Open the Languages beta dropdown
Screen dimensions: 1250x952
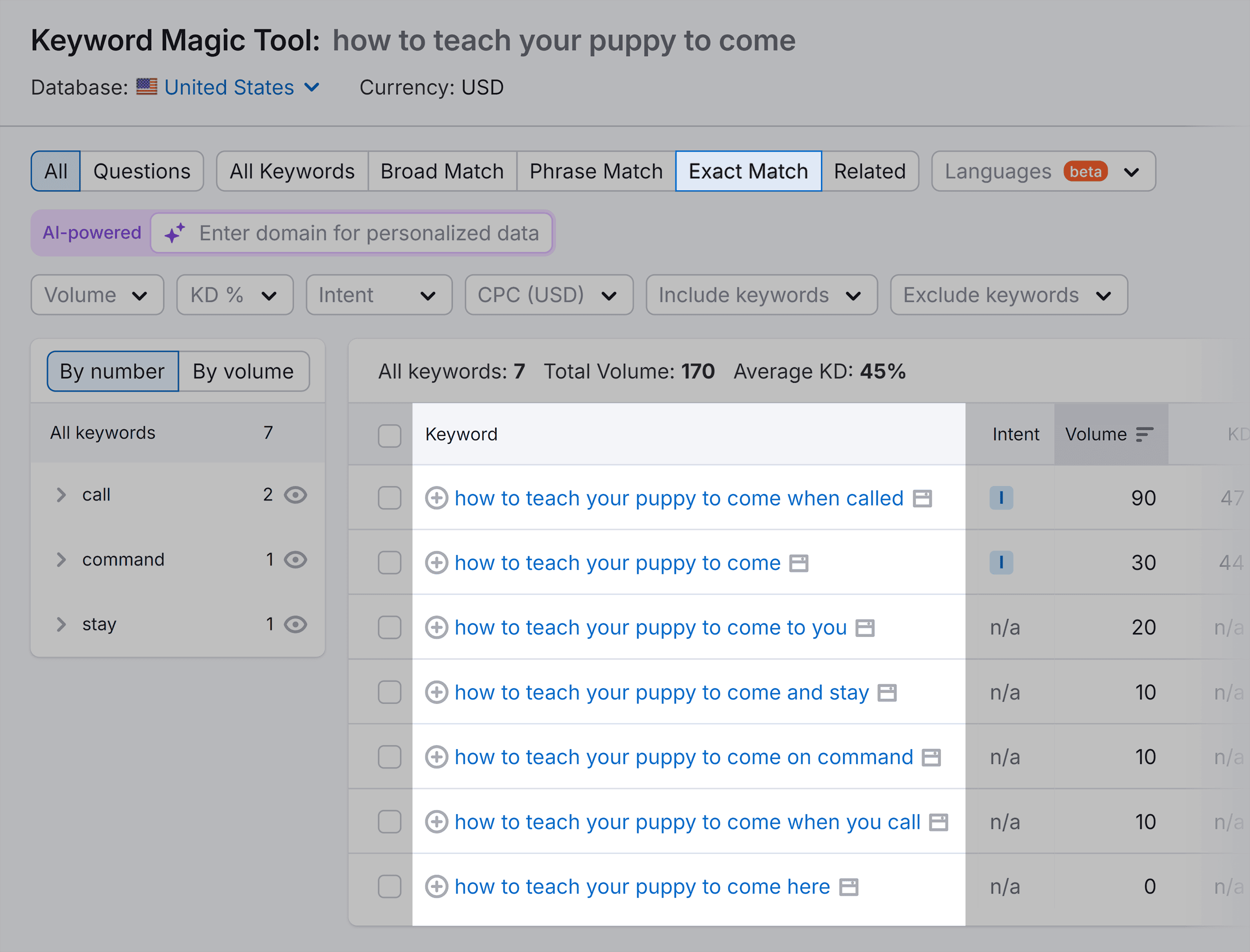pyautogui.click(x=1042, y=171)
